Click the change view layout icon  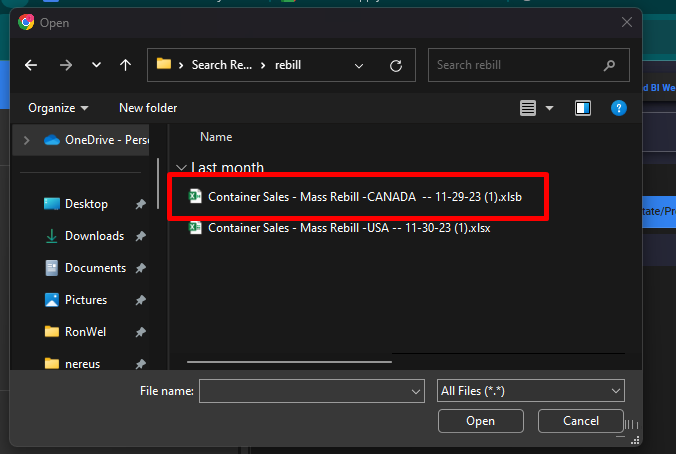[x=528, y=107]
